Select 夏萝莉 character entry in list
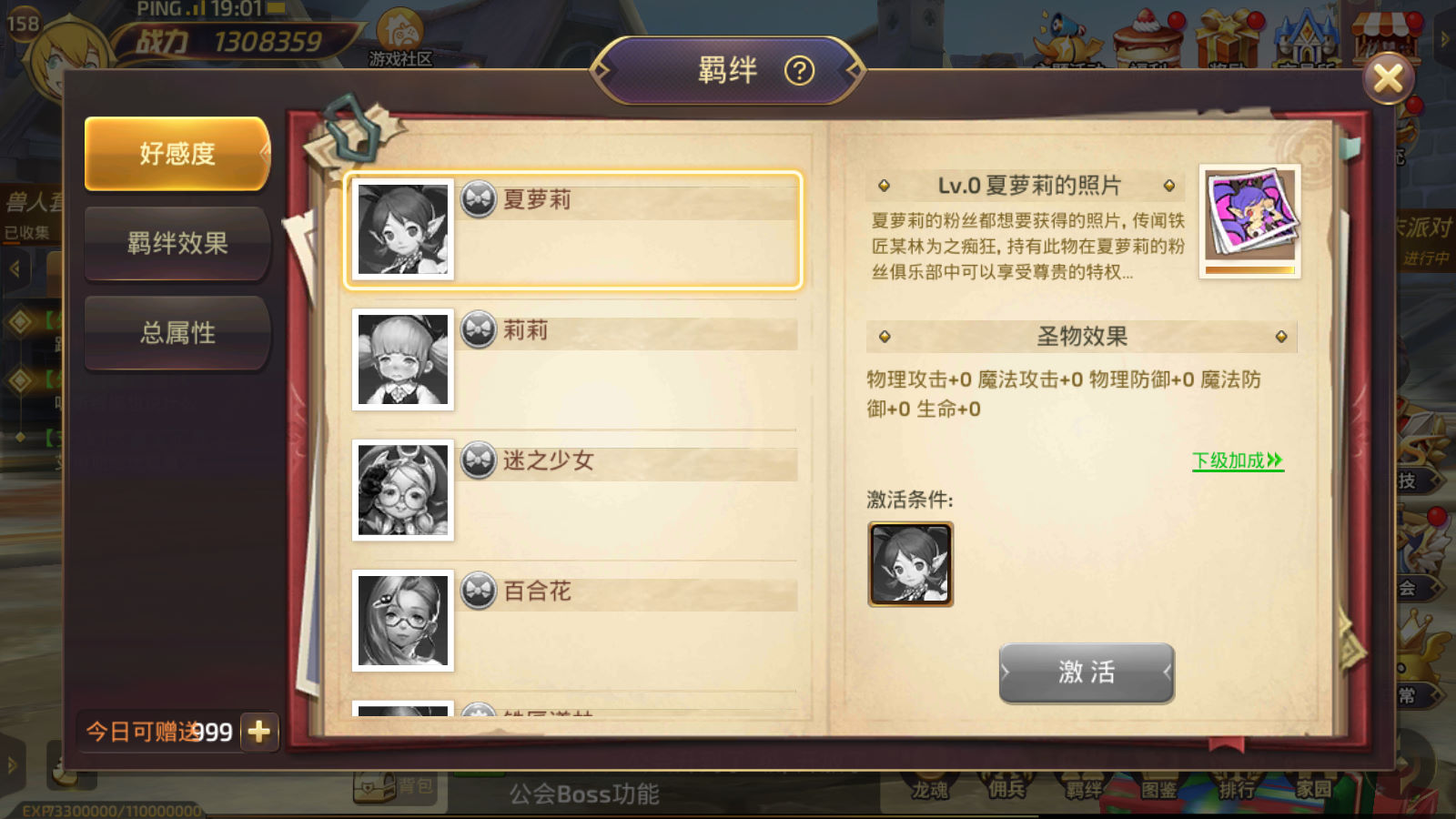1456x819 pixels. 572,229
